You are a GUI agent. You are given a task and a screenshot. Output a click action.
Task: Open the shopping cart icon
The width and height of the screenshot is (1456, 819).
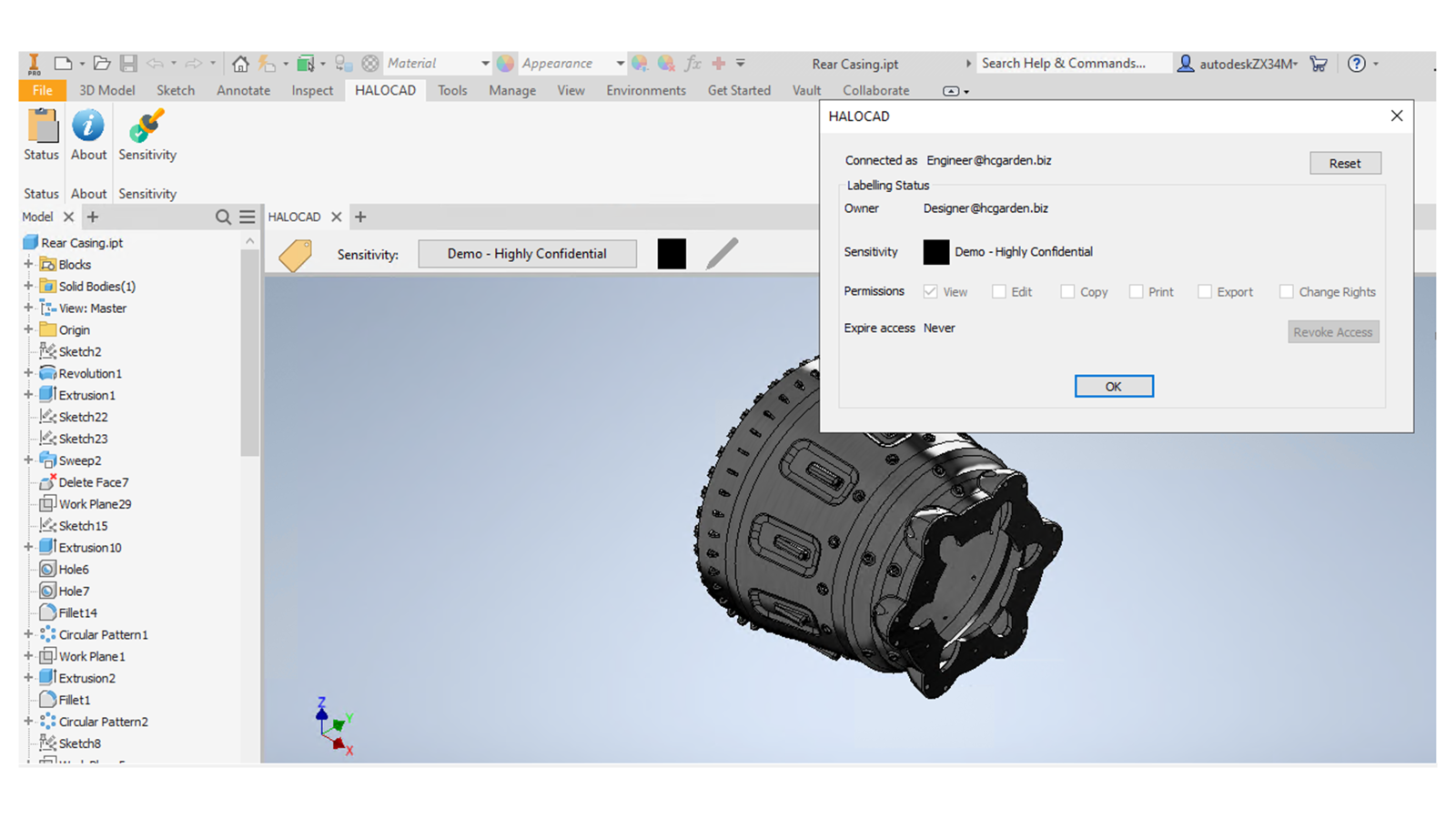[x=1318, y=64]
